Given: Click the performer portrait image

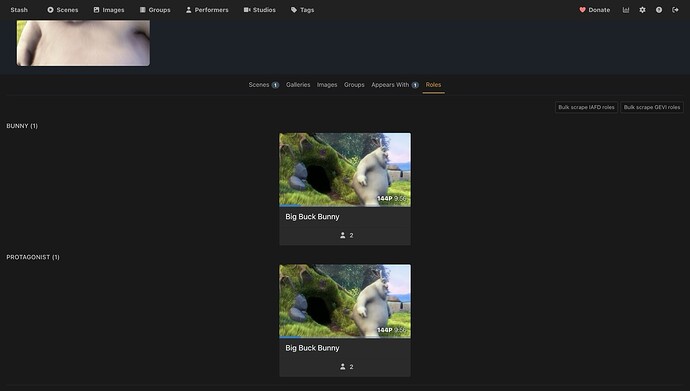Looking at the screenshot, I should pyautogui.click(x=83, y=43).
